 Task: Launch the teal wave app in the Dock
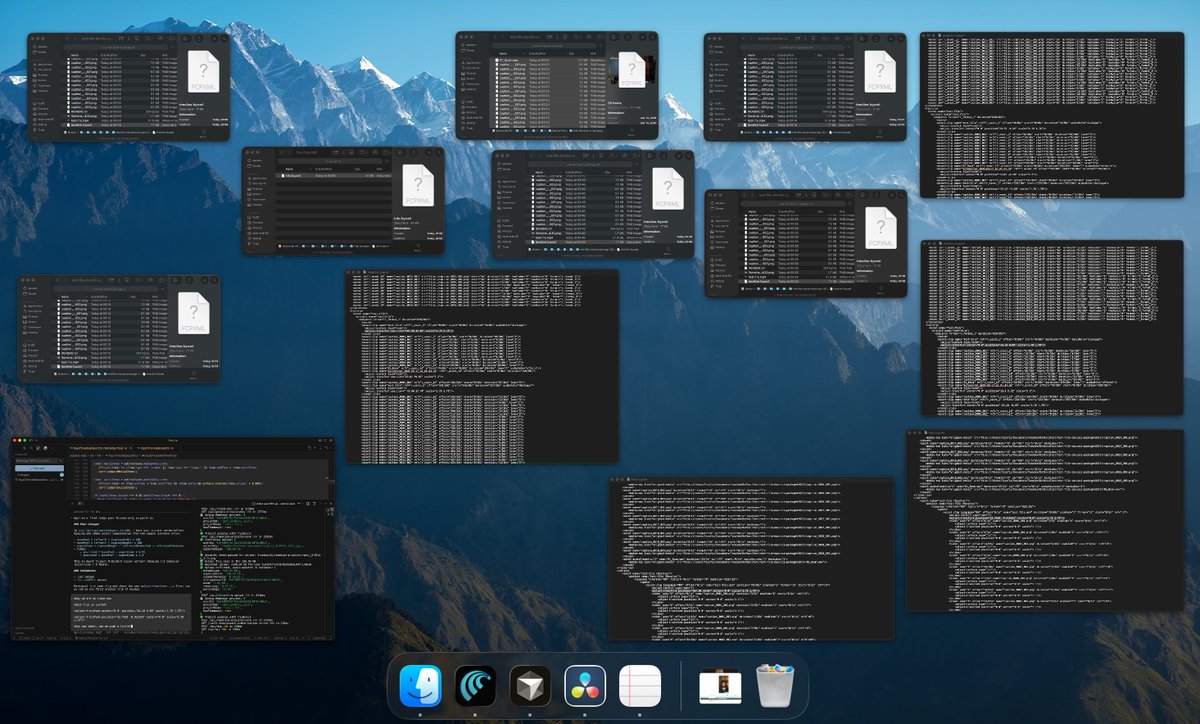(475, 686)
